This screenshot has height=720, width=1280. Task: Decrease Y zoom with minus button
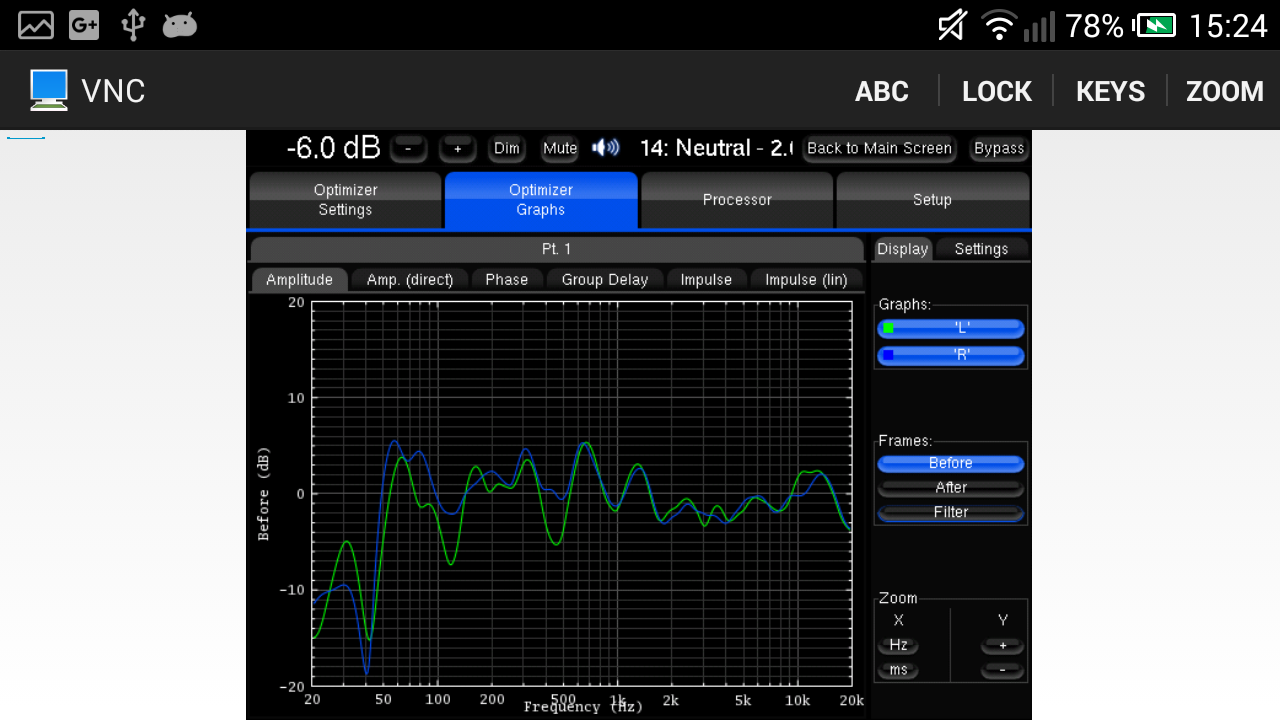pos(1002,670)
